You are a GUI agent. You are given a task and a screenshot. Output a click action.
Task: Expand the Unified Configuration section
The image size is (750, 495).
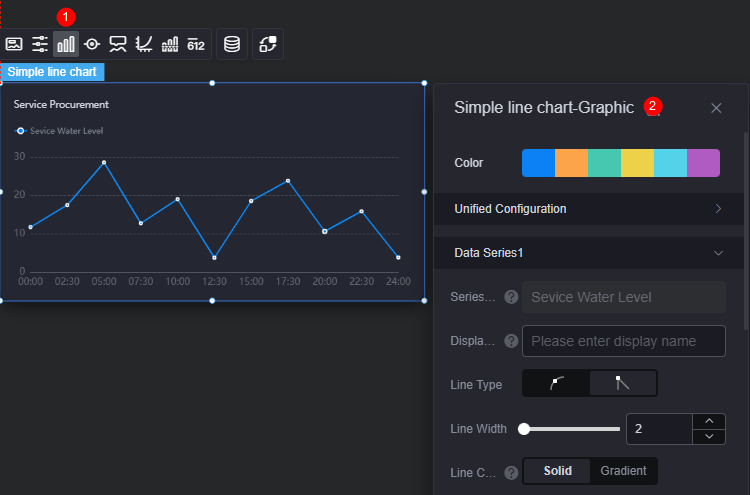coord(589,209)
